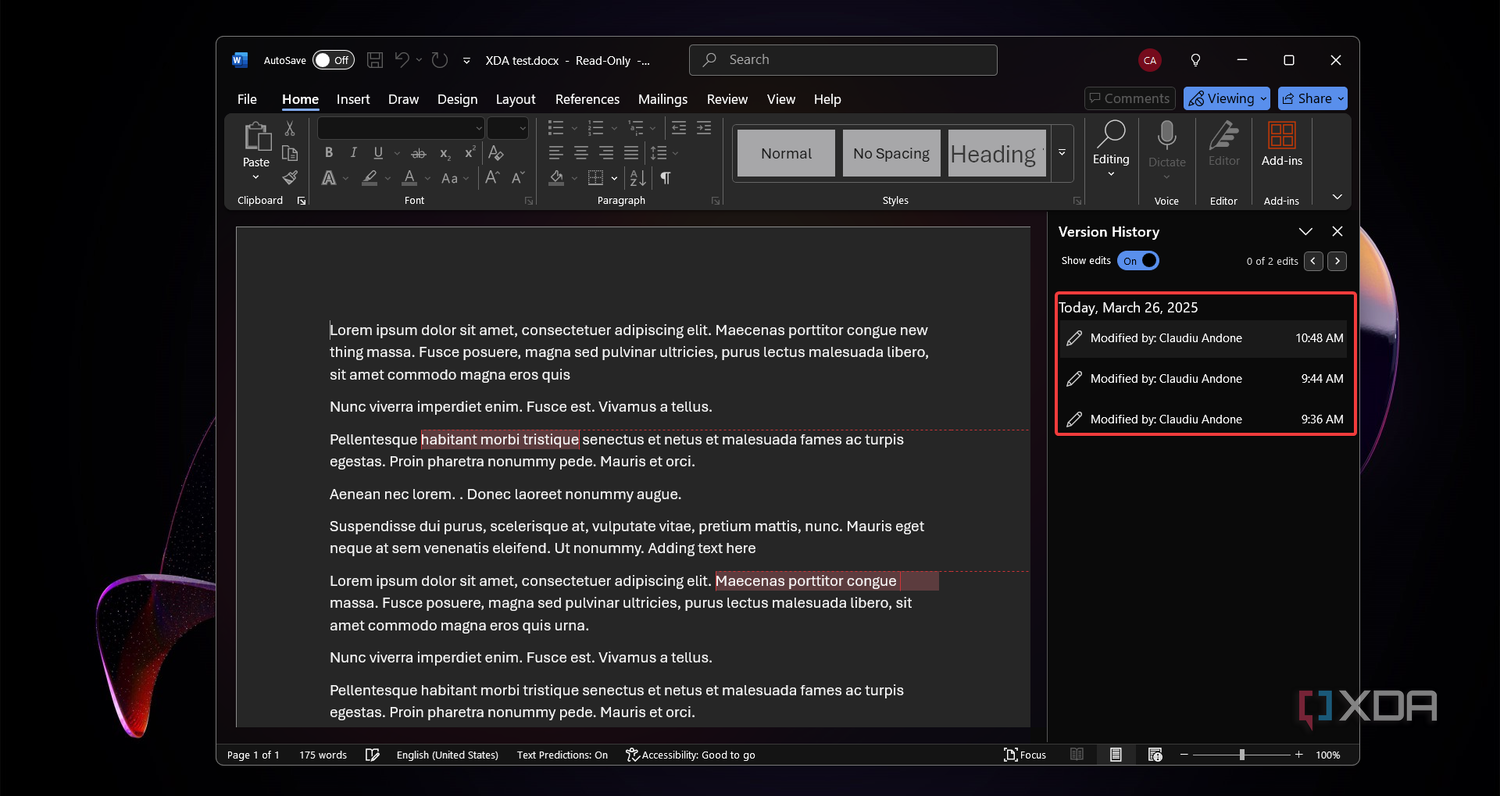The width and height of the screenshot is (1500, 796).
Task: Click the next edit arrow in Version History
Action: [1337, 261]
